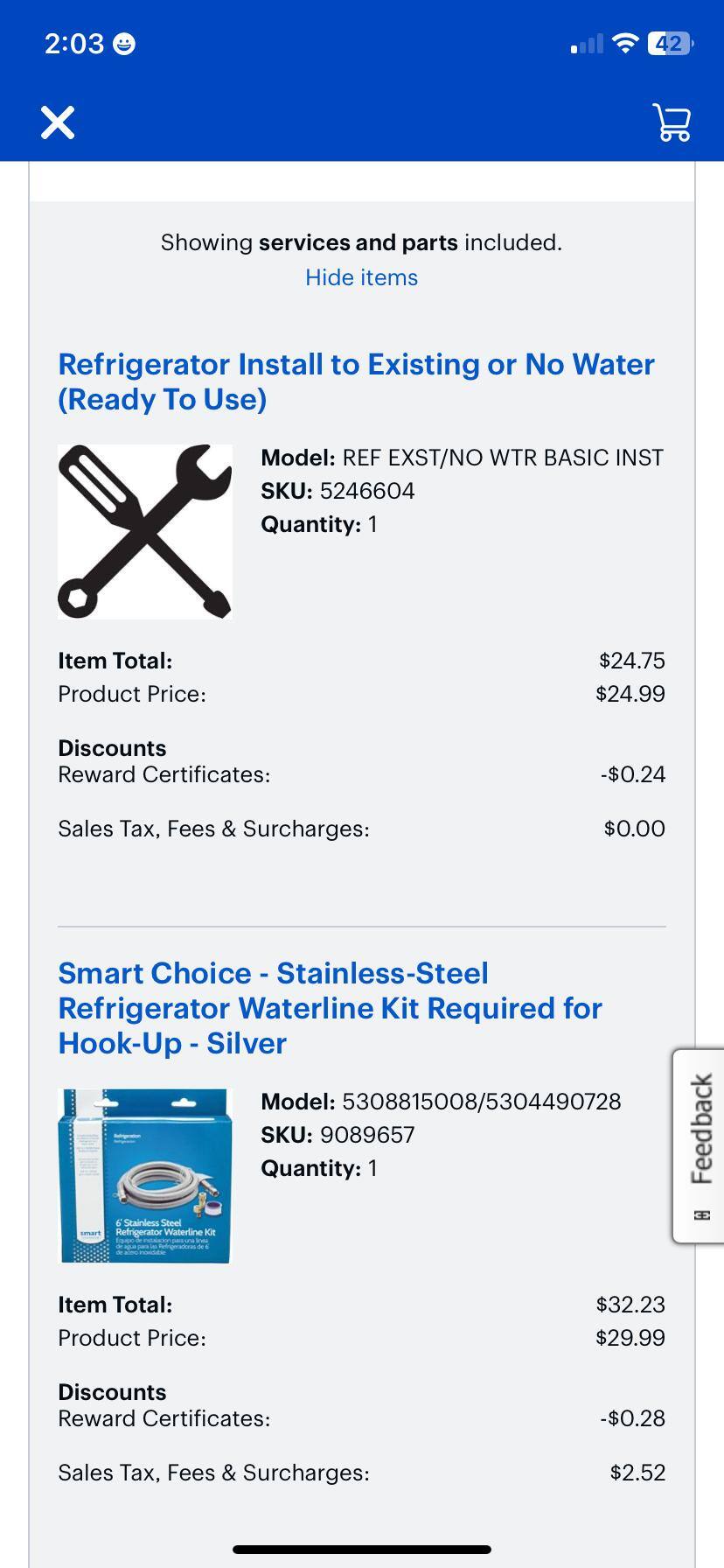Image resolution: width=724 pixels, height=1568 pixels.
Task: Tap the smiley face status icon
Action: (x=125, y=44)
